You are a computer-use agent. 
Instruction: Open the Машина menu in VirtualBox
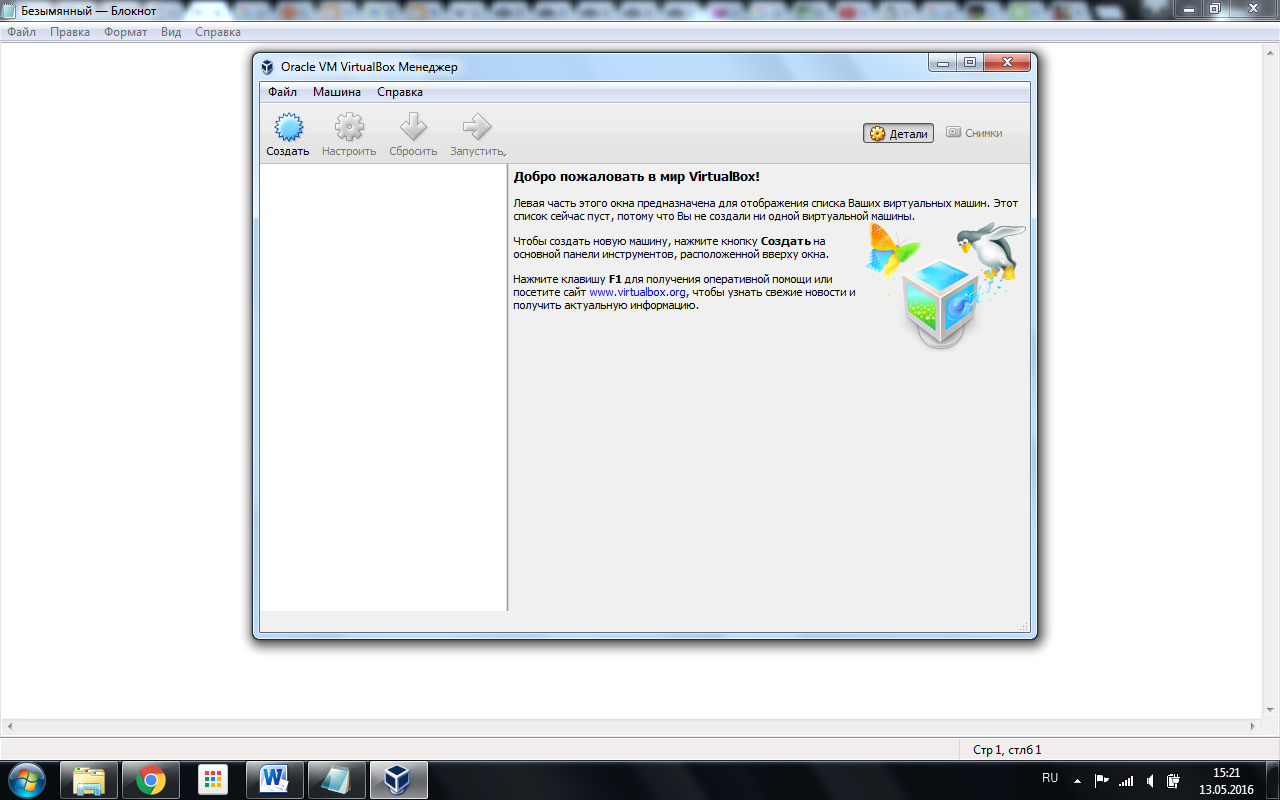click(x=337, y=92)
